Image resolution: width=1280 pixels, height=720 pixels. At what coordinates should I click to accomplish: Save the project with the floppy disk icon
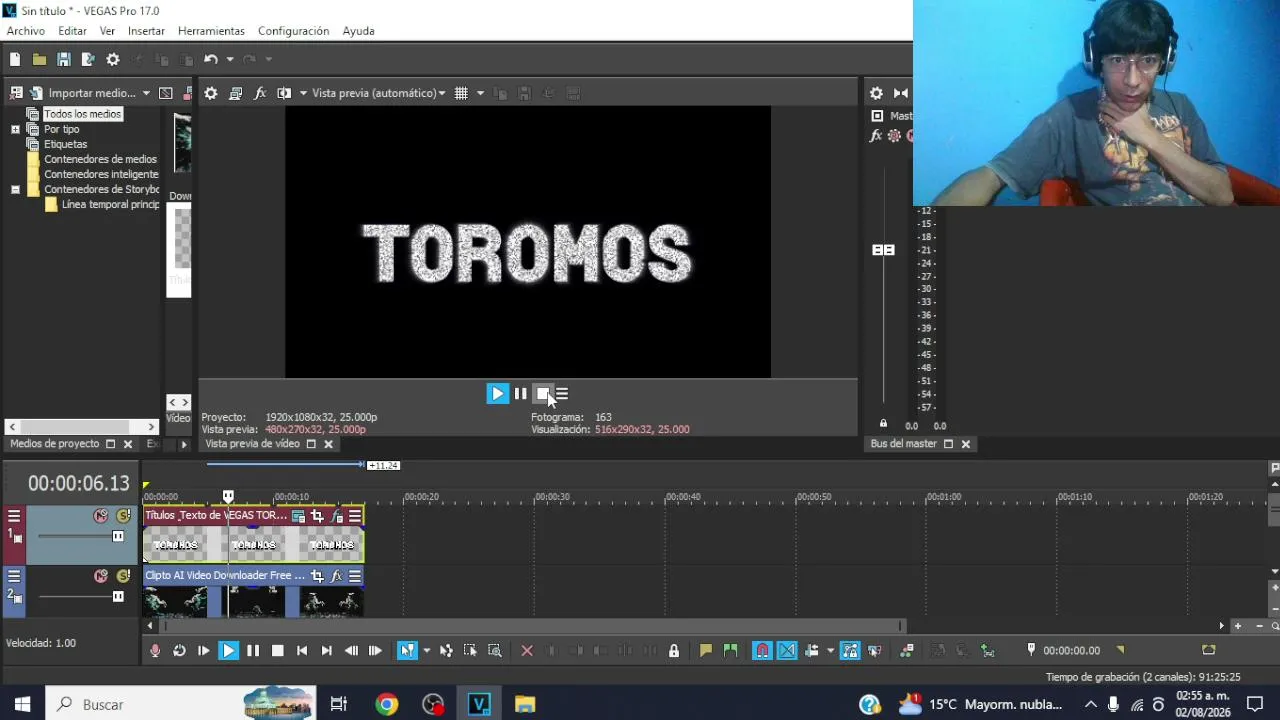tap(63, 60)
